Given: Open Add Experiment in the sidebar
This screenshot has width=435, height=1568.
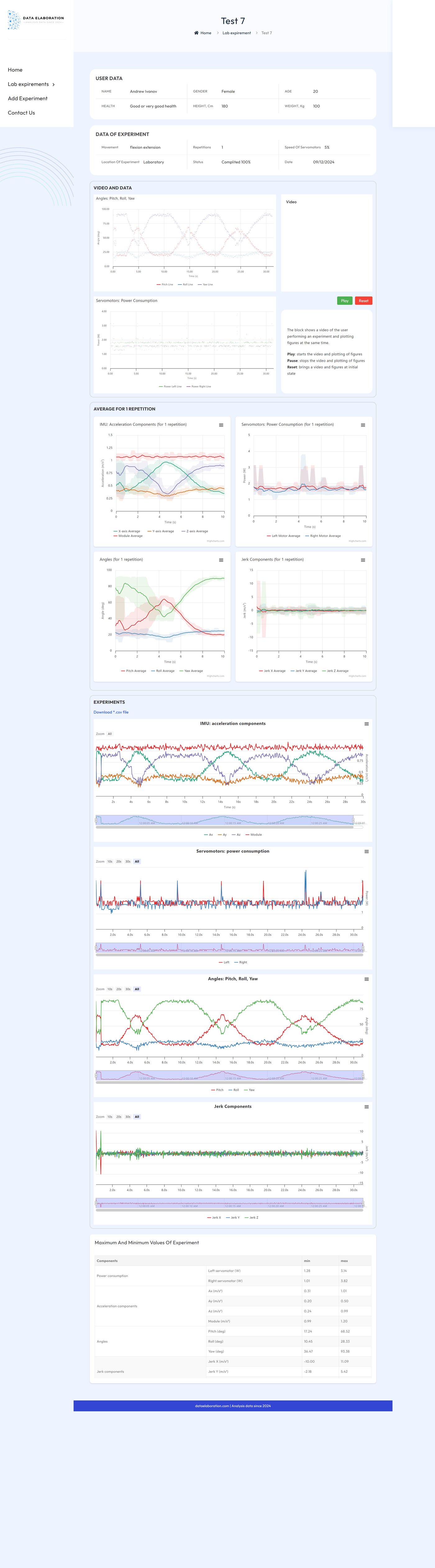Looking at the screenshot, I should (27, 99).
